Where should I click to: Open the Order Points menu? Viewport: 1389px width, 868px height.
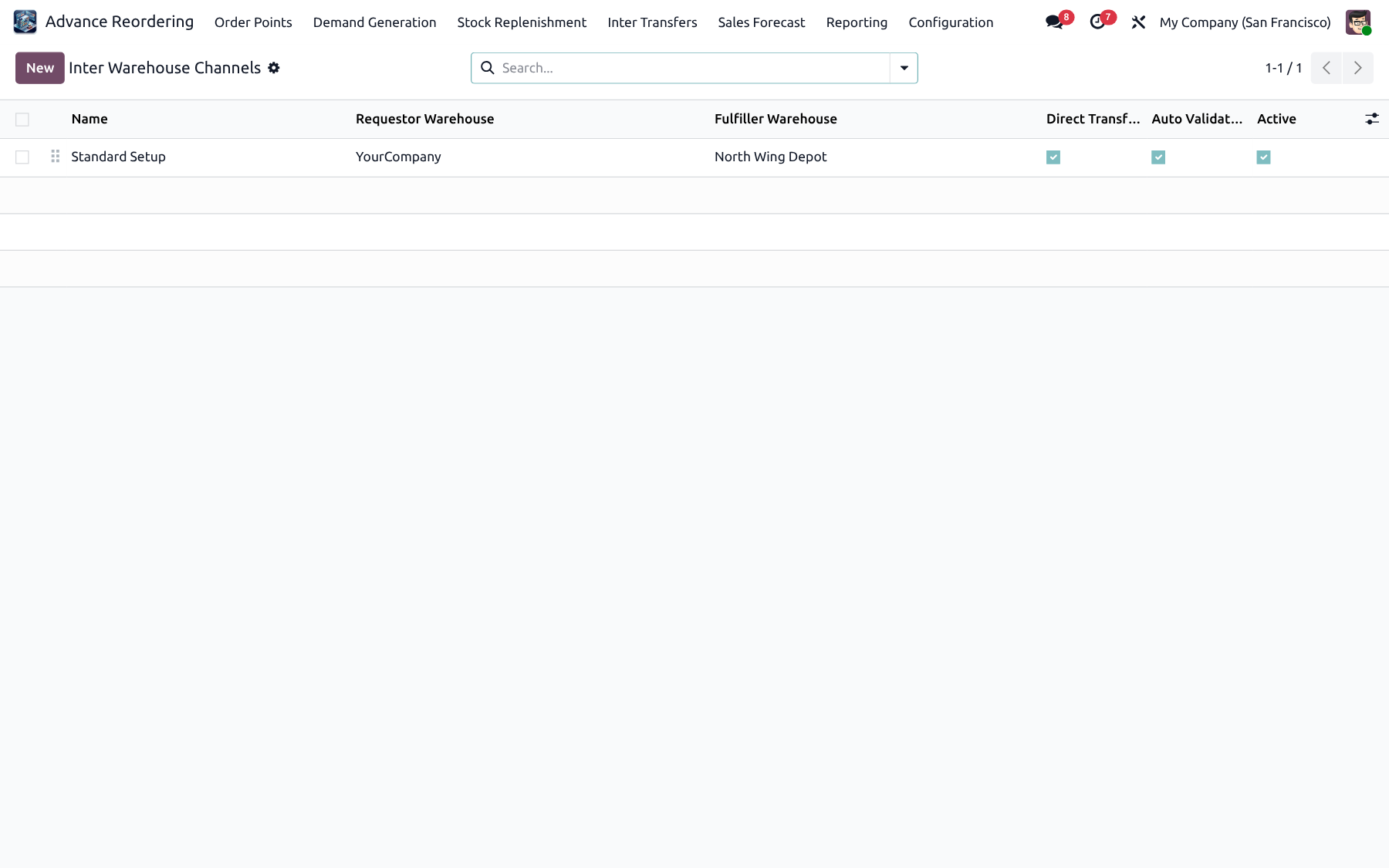(x=253, y=22)
